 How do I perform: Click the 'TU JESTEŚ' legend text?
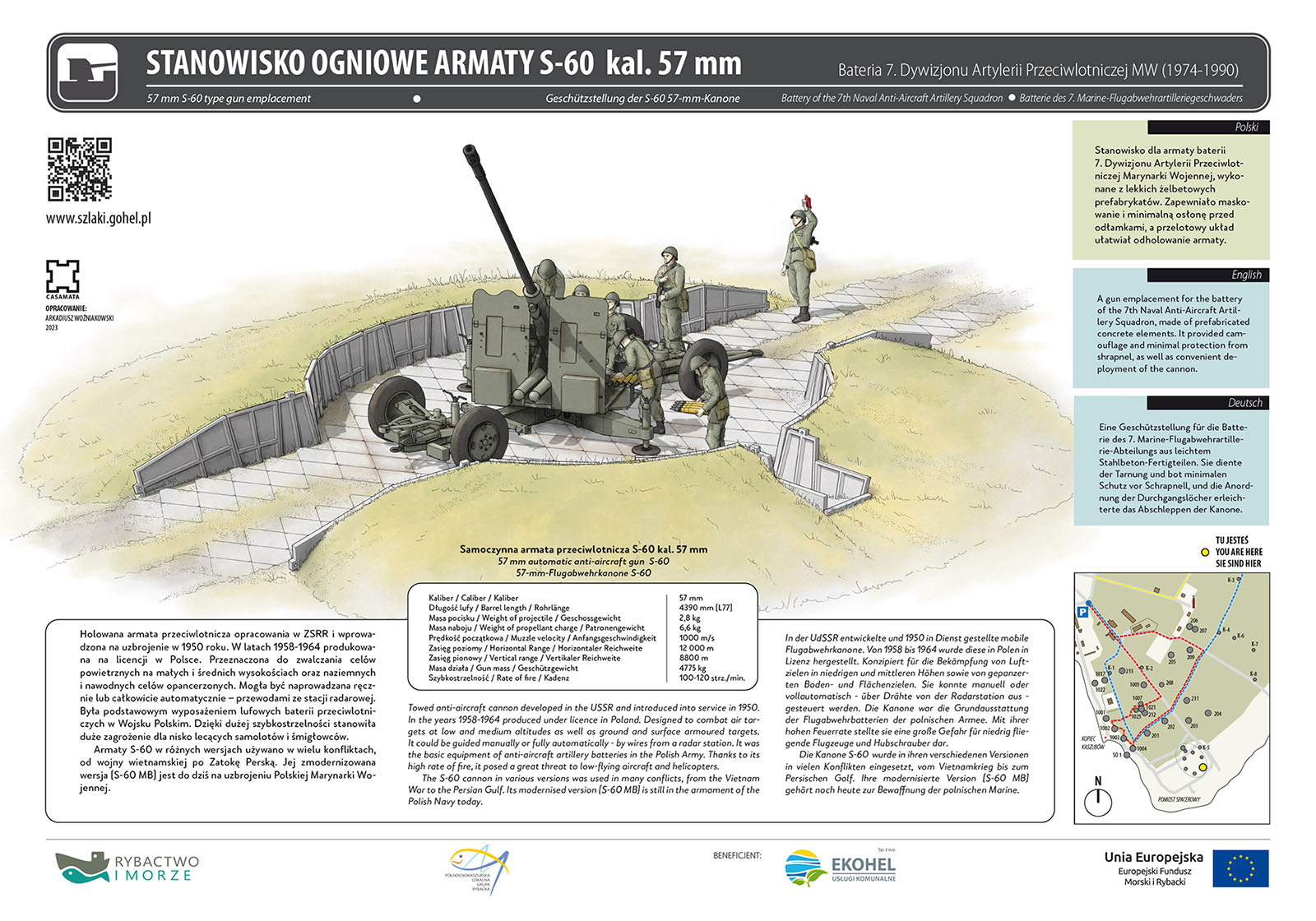click(1231, 540)
